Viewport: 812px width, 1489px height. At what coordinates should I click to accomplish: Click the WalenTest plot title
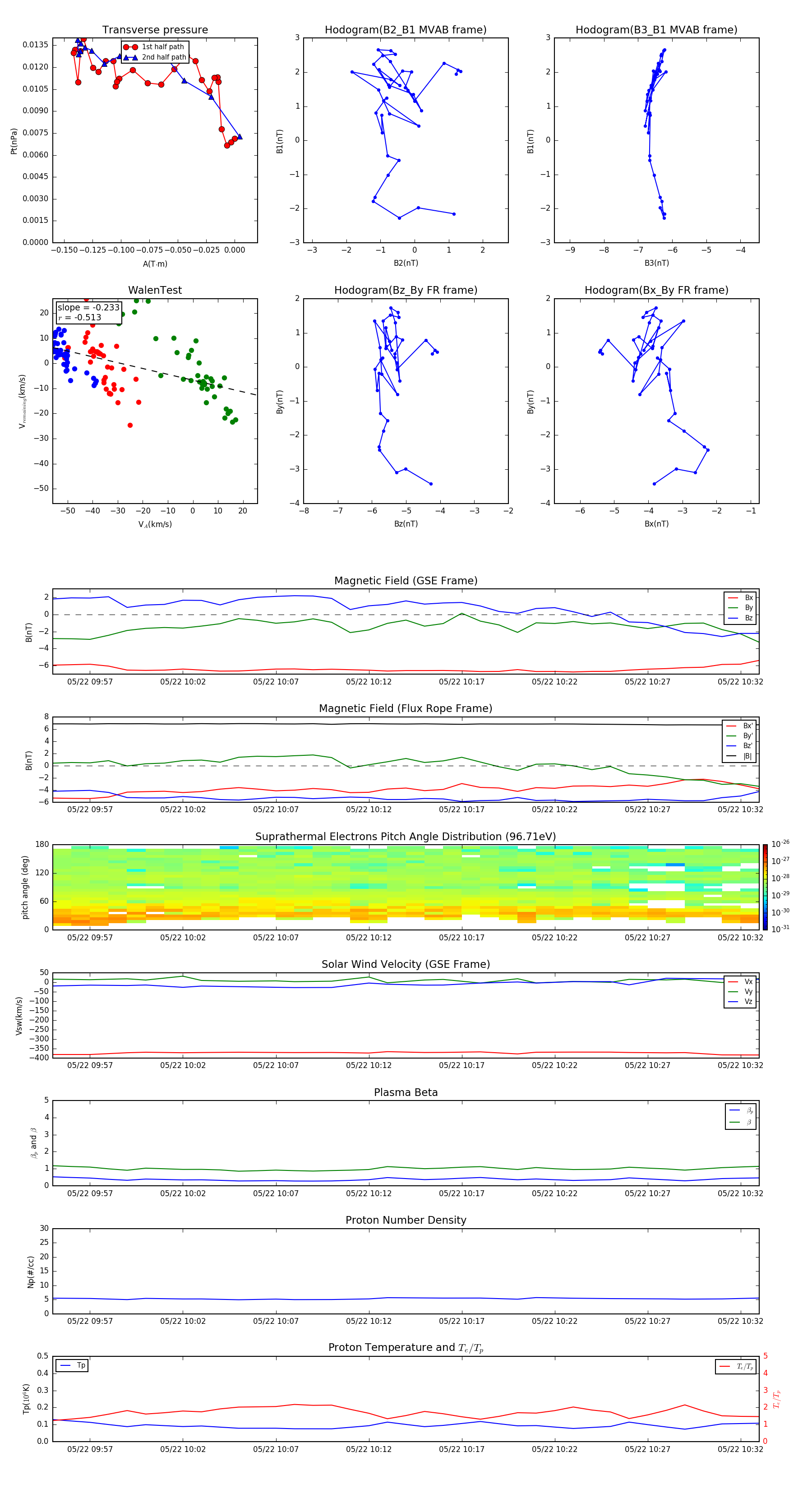pos(155,290)
